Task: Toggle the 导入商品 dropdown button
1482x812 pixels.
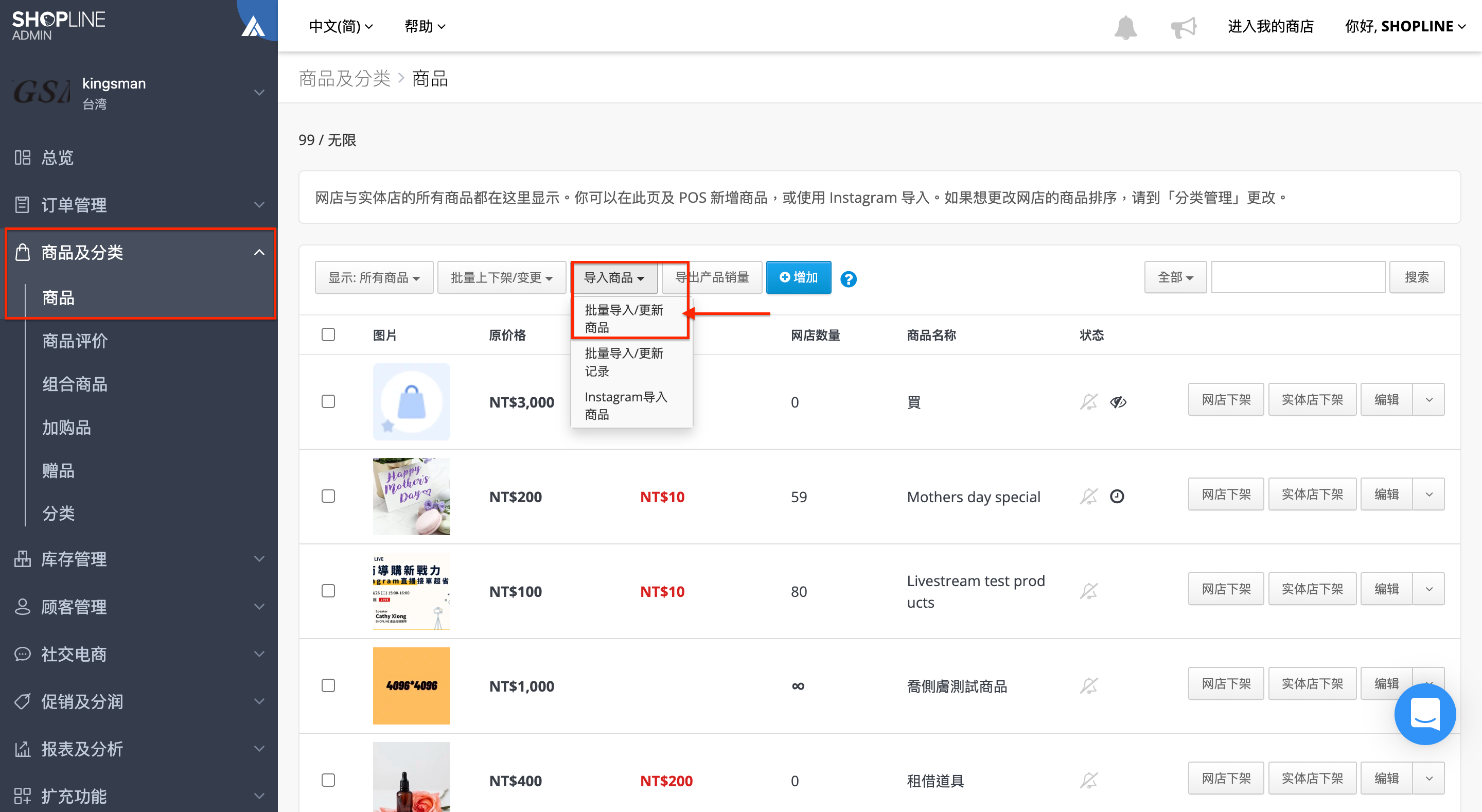Action: pos(614,277)
